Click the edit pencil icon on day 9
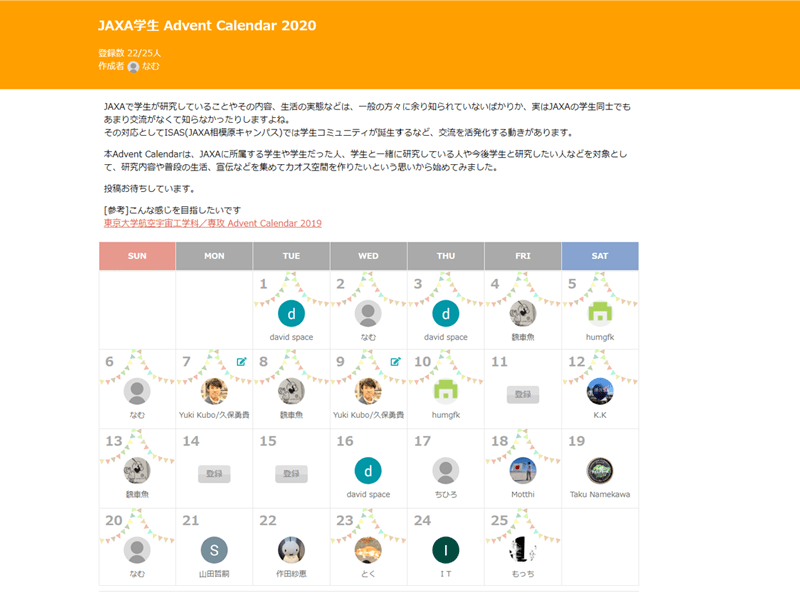This screenshot has height=594, width=800. [x=395, y=362]
